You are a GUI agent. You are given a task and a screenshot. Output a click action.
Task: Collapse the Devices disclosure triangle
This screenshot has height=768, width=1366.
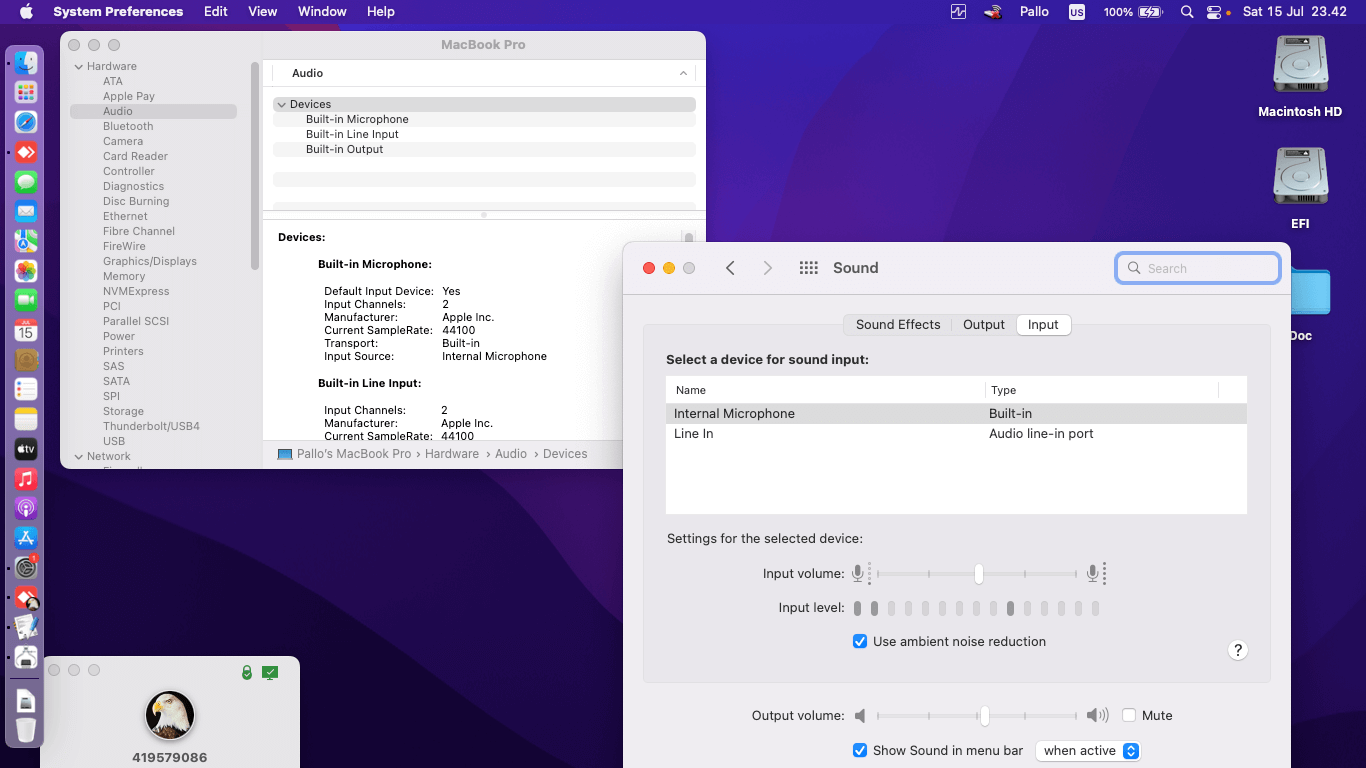(x=281, y=104)
